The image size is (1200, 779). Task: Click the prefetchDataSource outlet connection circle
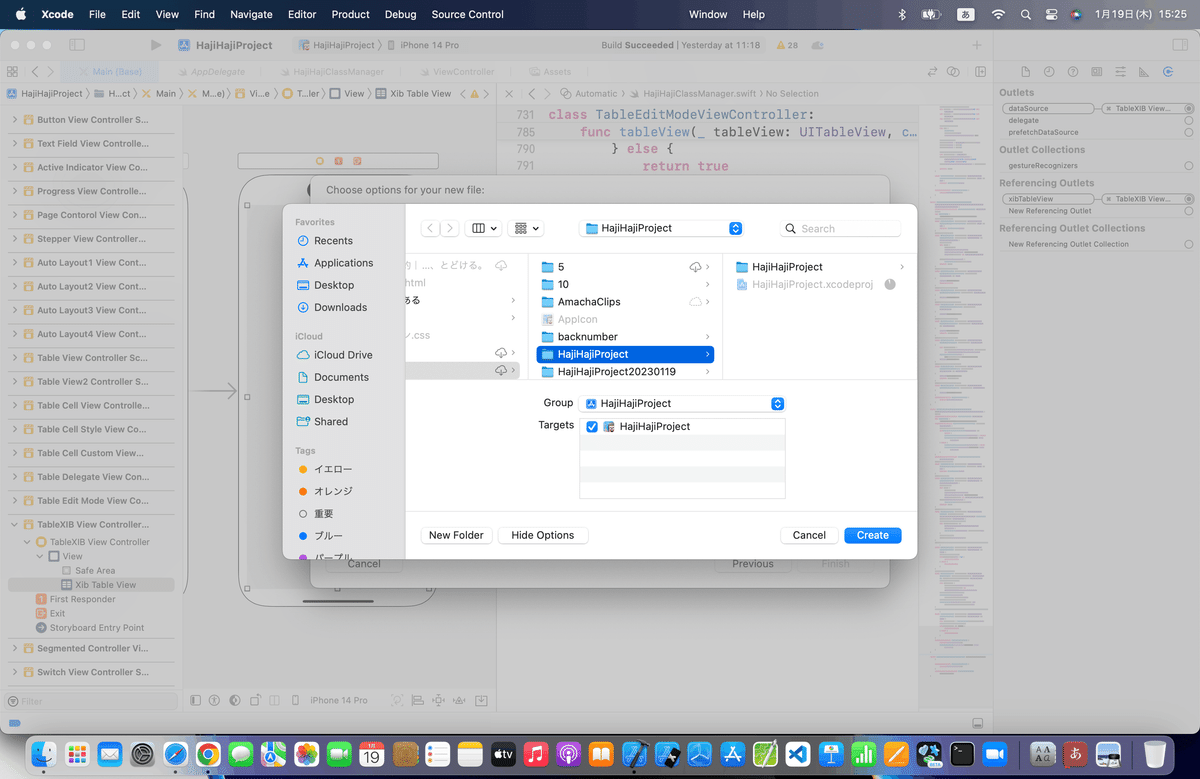click(1188, 132)
